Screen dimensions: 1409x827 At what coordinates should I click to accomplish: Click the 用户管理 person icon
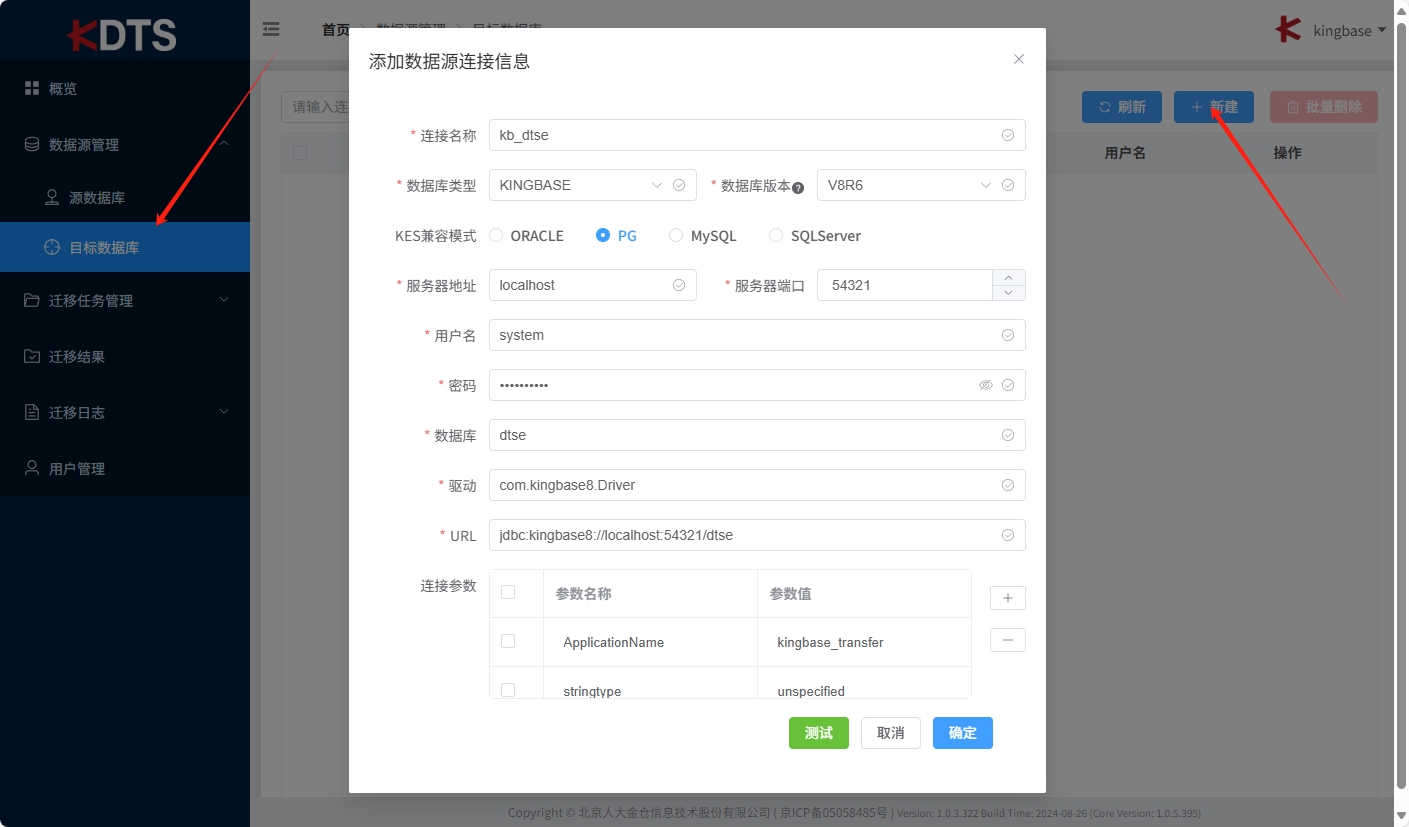32,468
